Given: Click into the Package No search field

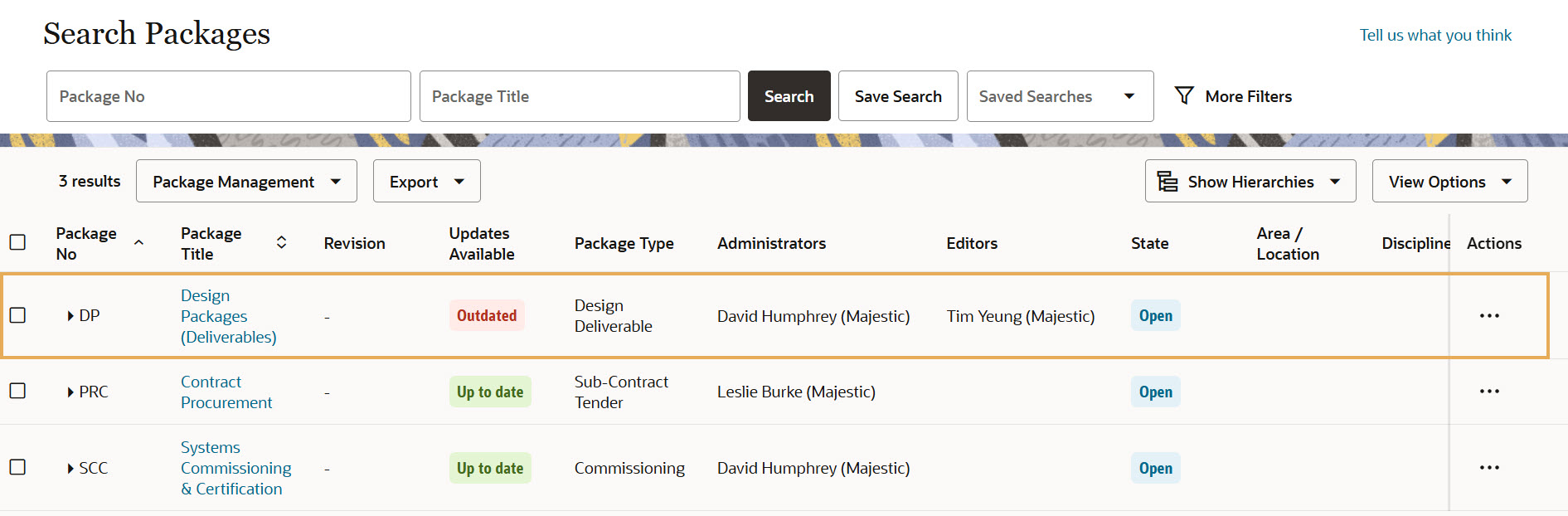Looking at the screenshot, I should tap(228, 96).
